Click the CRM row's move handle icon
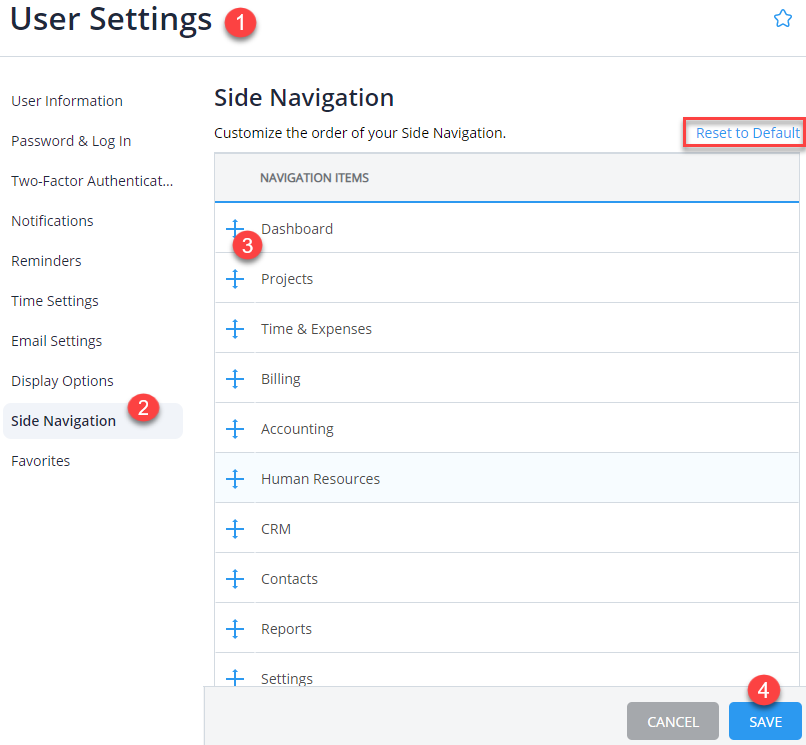 (235, 529)
